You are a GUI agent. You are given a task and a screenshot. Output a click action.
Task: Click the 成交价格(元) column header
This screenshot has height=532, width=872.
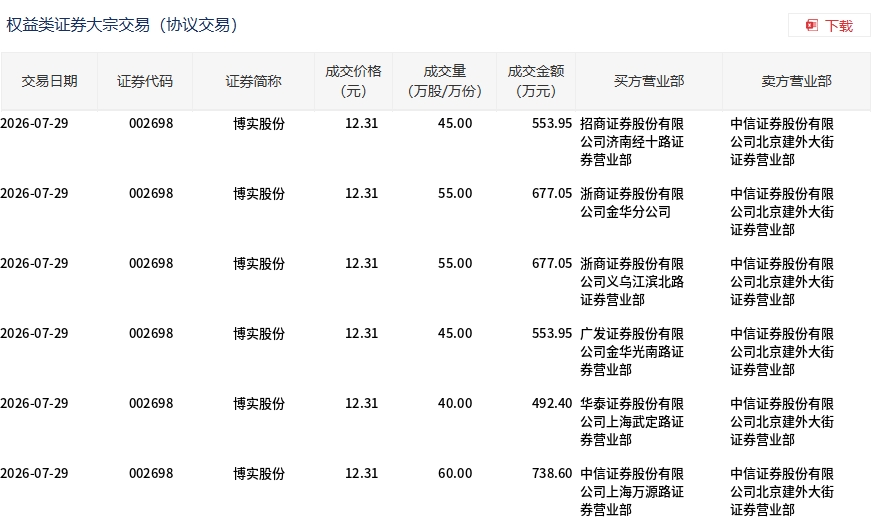(353, 81)
